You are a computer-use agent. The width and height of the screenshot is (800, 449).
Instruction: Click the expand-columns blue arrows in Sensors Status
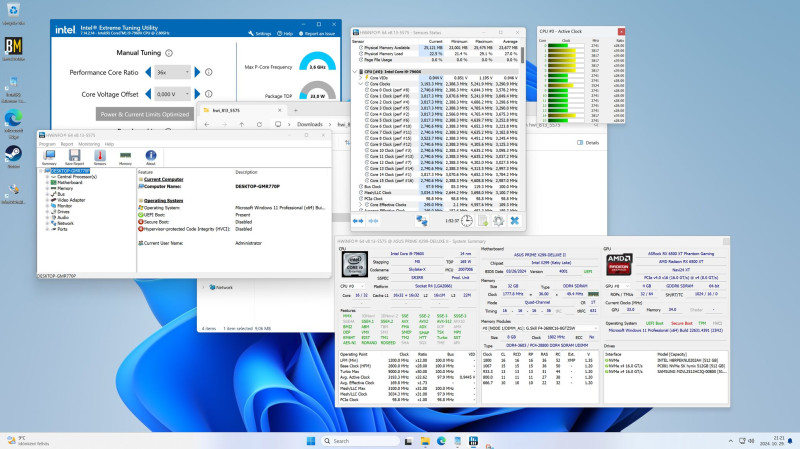pos(358,221)
